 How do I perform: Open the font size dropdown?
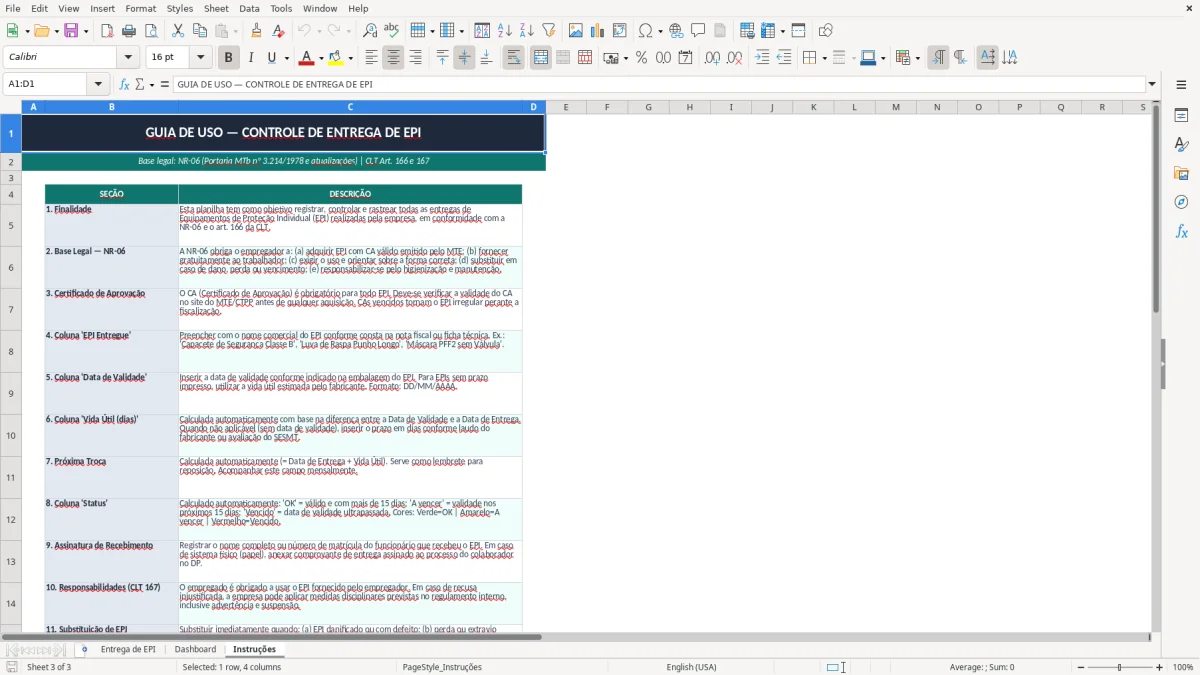point(201,58)
